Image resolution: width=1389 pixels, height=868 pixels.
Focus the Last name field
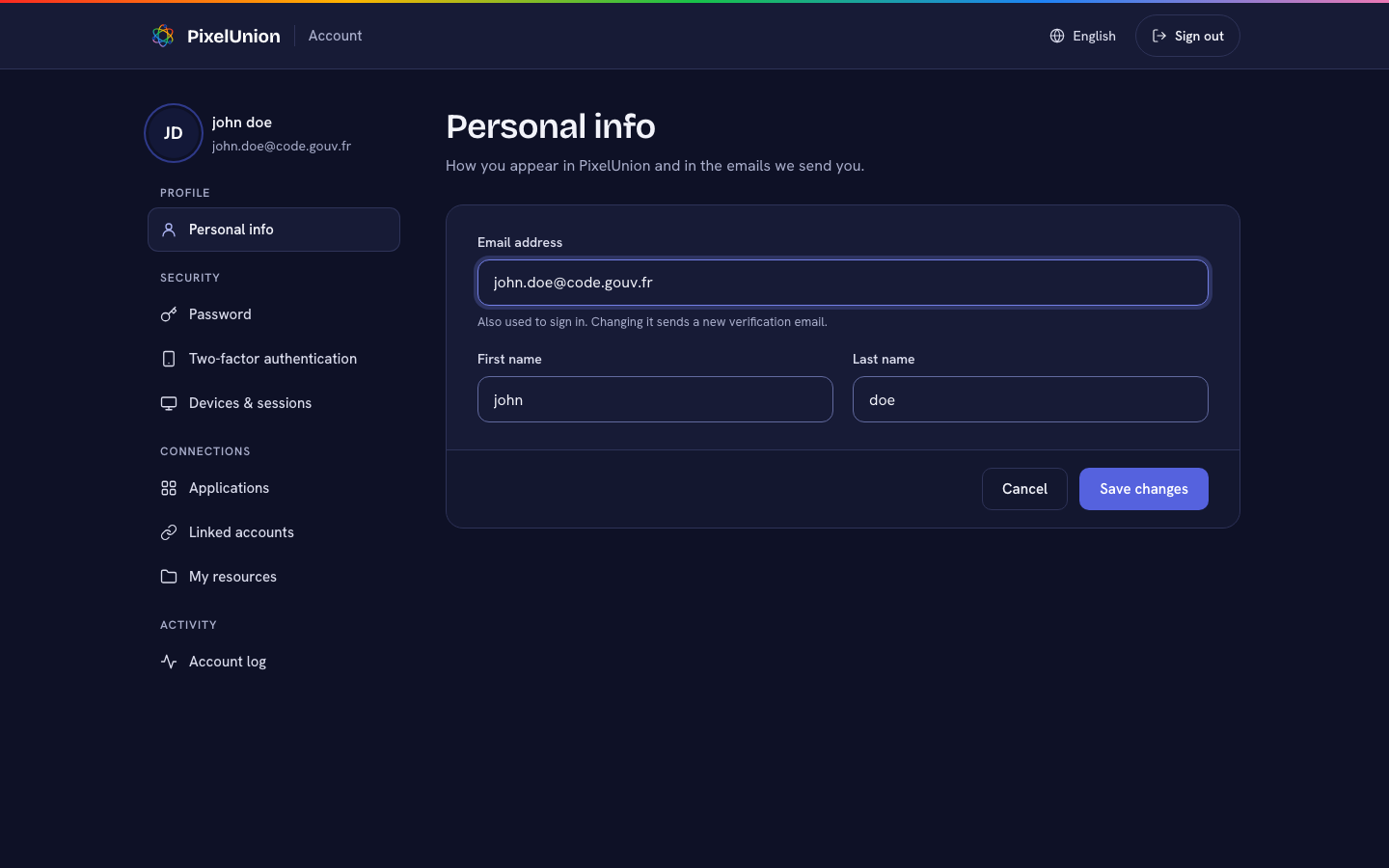point(1030,399)
